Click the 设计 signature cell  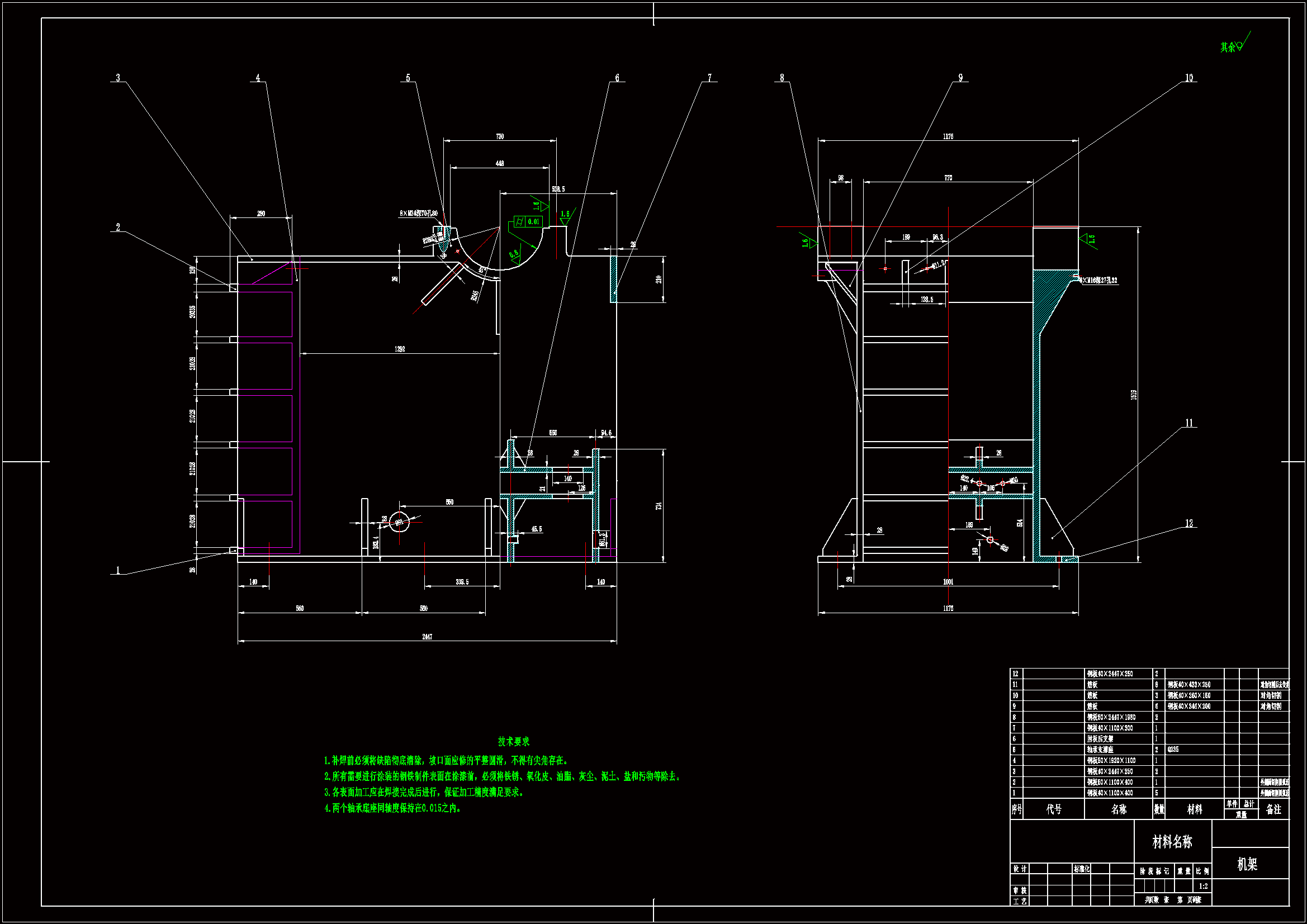[x=1020, y=869]
